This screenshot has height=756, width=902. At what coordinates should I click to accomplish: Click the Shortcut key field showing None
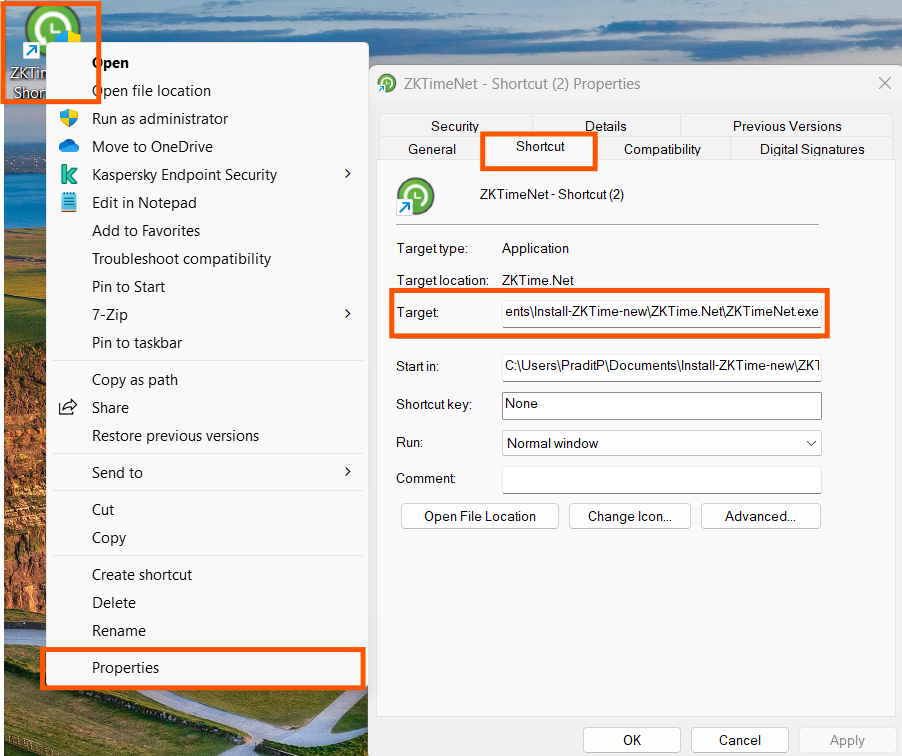[662, 406]
